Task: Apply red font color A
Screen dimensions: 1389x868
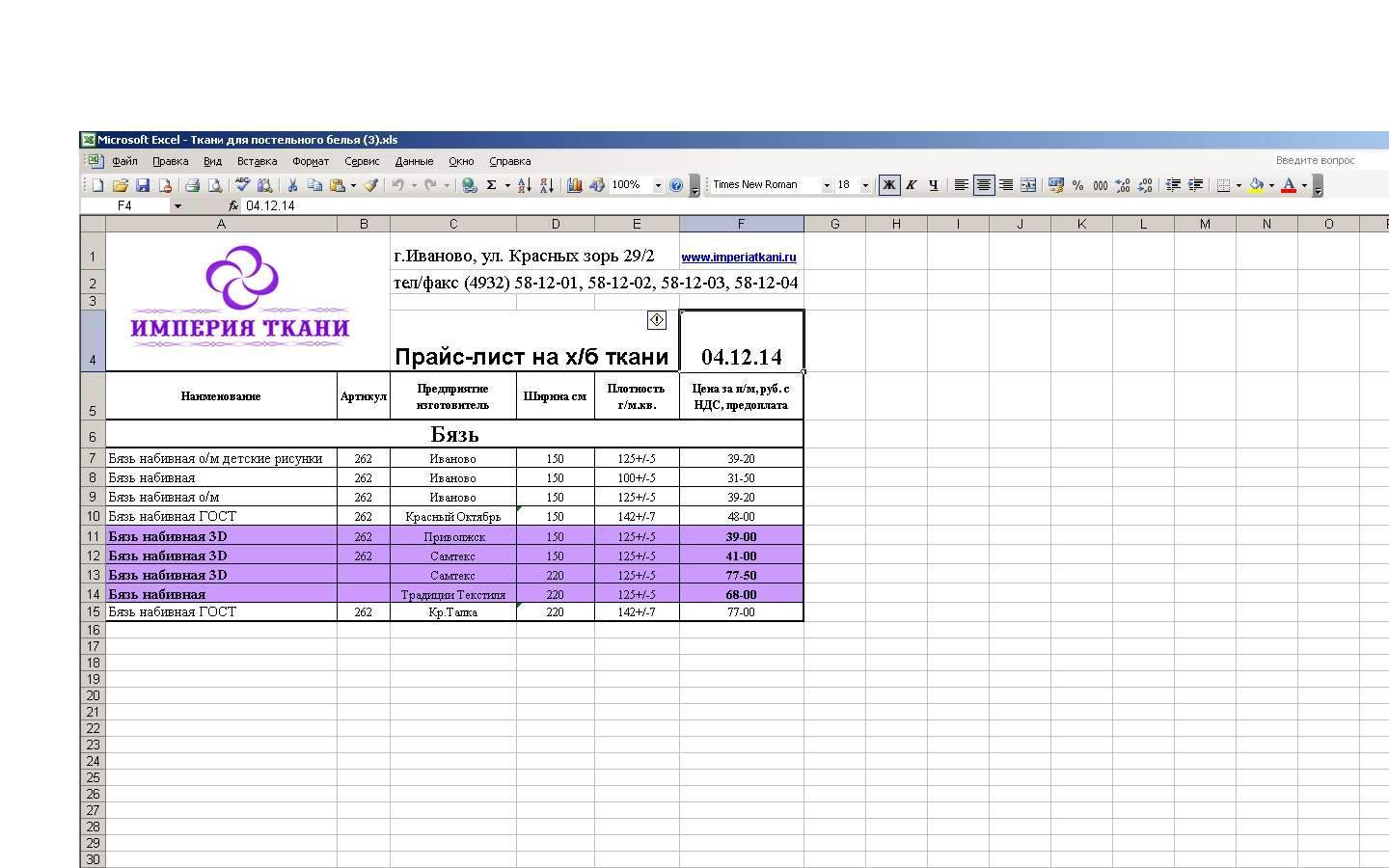Action: [x=1289, y=185]
